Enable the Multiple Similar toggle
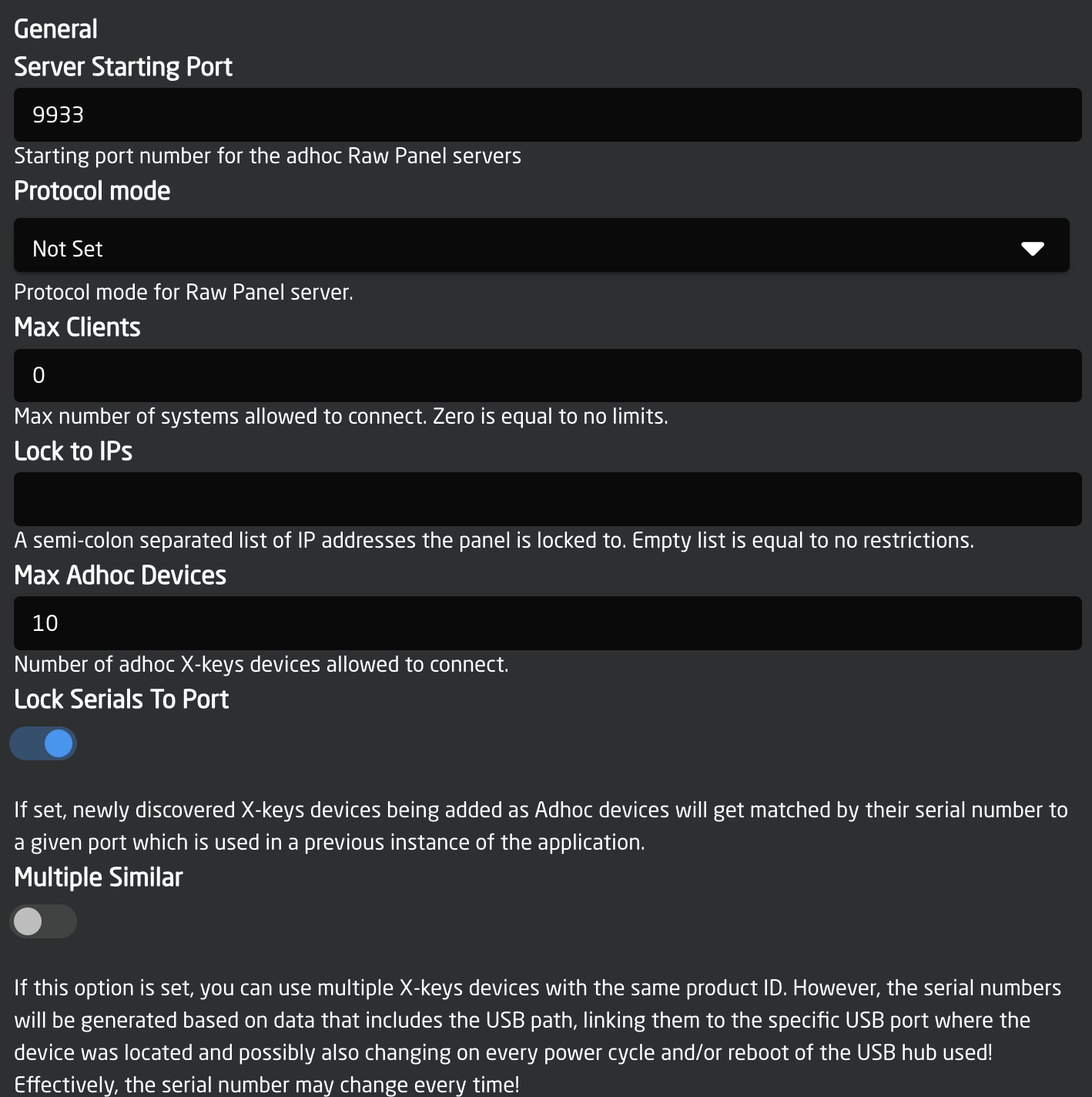1092x1097 pixels. (43, 921)
